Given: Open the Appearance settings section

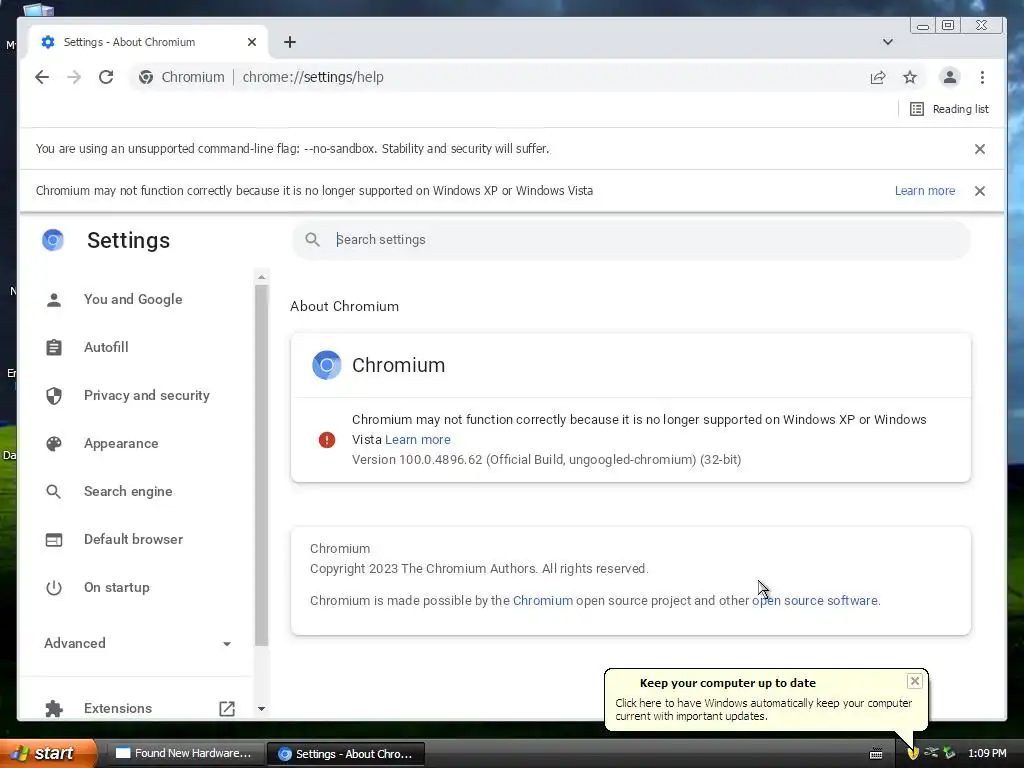Looking at the screenshot, I should [121, 443].
